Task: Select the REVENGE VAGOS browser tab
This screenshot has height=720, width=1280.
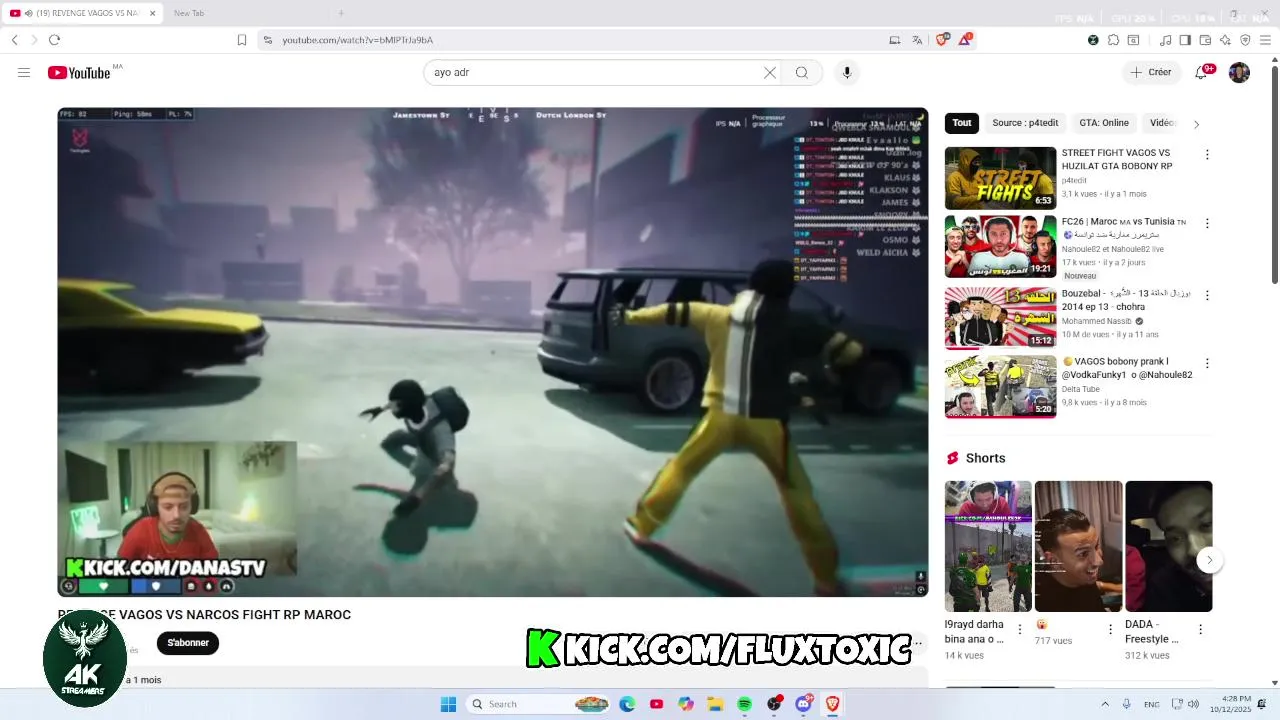Action: tap(82, 13)
